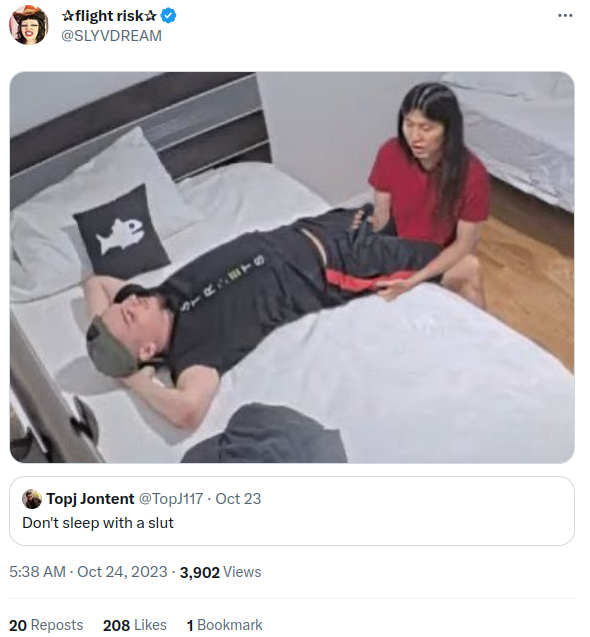Screen dimensions: 590x637
Task: Open the quoted tweet by Topj Jontent
Action: 292,511
